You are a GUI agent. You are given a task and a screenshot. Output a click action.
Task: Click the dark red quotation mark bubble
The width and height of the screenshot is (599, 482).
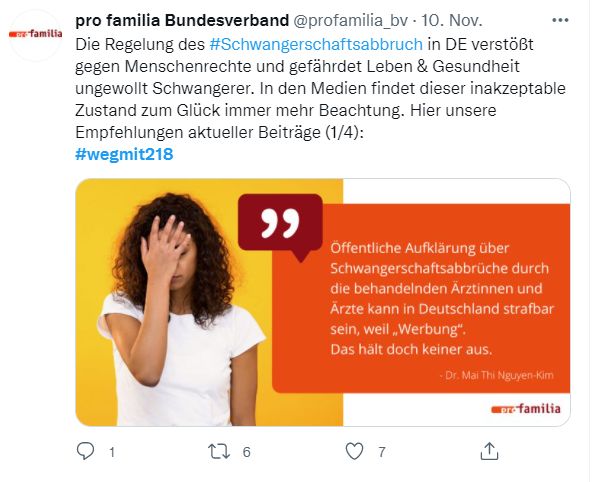[x=280, y=225]
